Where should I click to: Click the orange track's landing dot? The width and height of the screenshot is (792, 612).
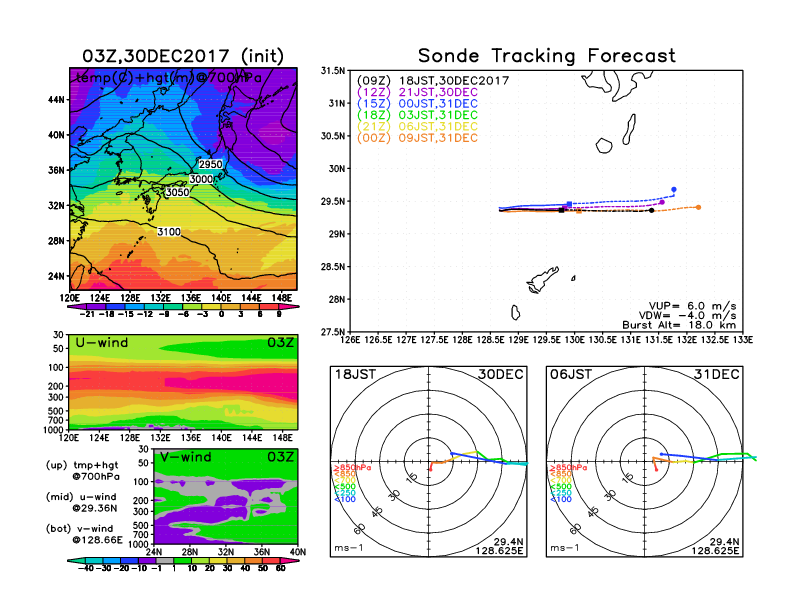click(x=699, y=208)
